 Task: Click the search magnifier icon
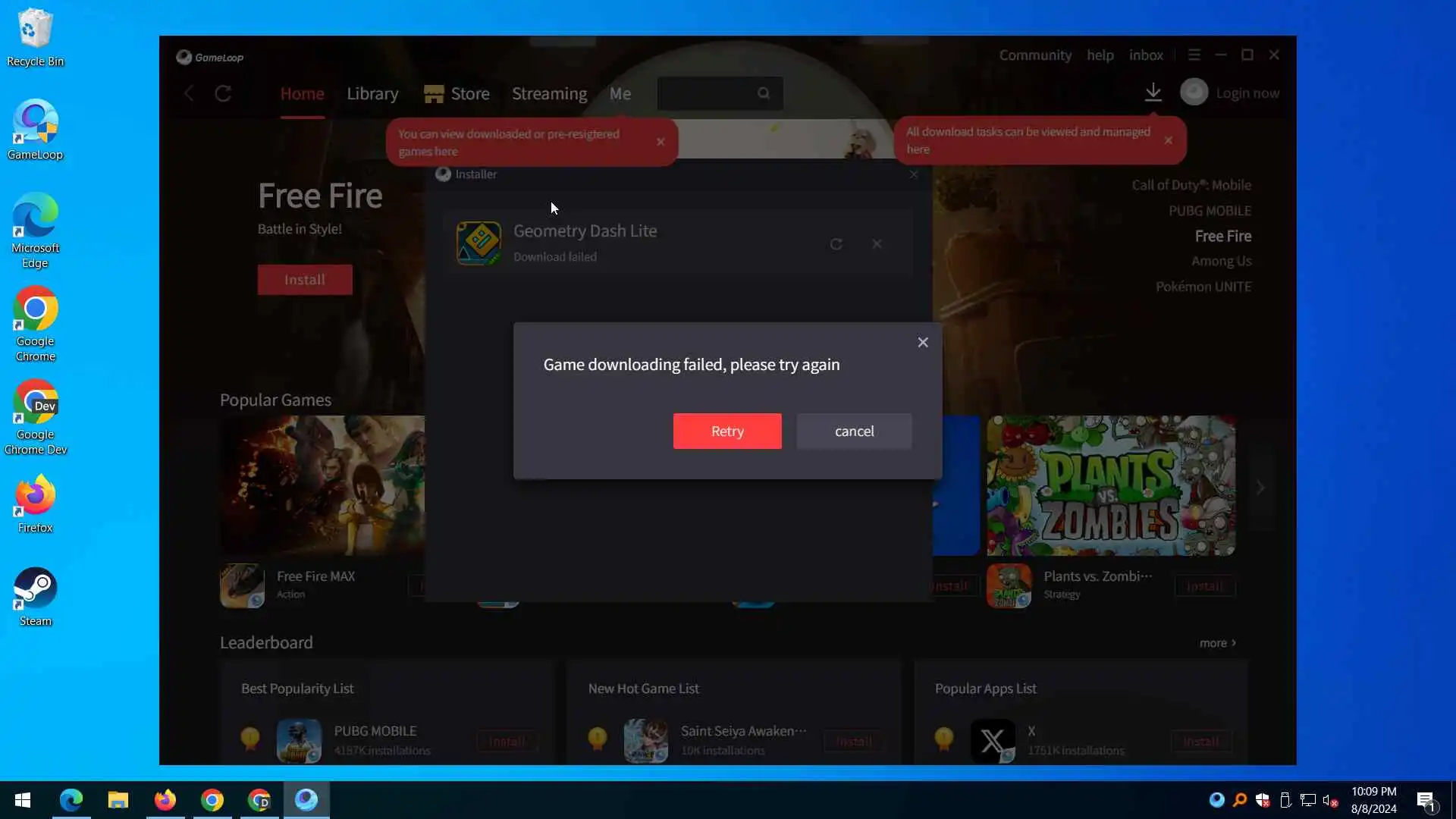coord(763,93)
